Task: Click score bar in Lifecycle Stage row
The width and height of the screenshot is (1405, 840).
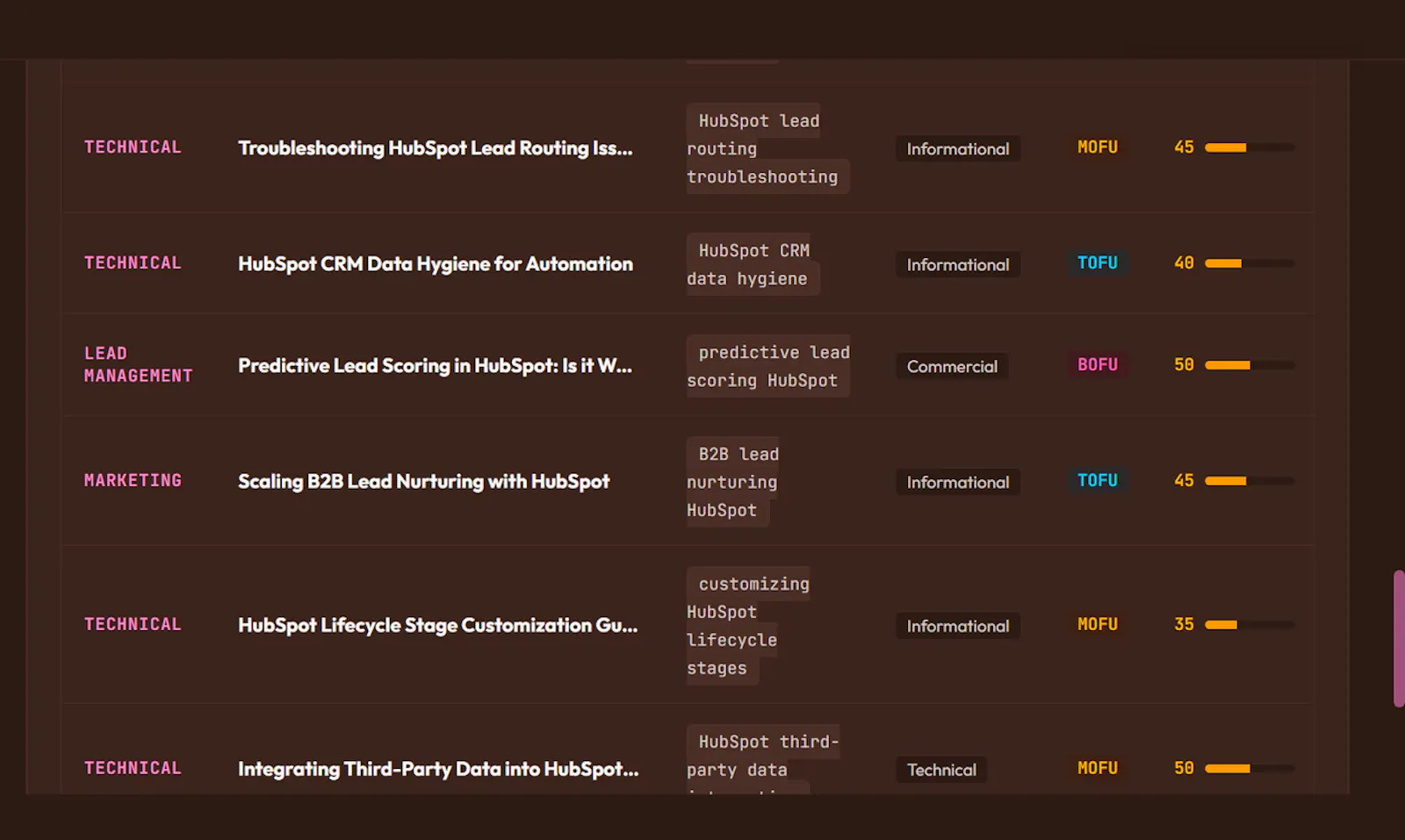Action: [x=1250, y=625]
